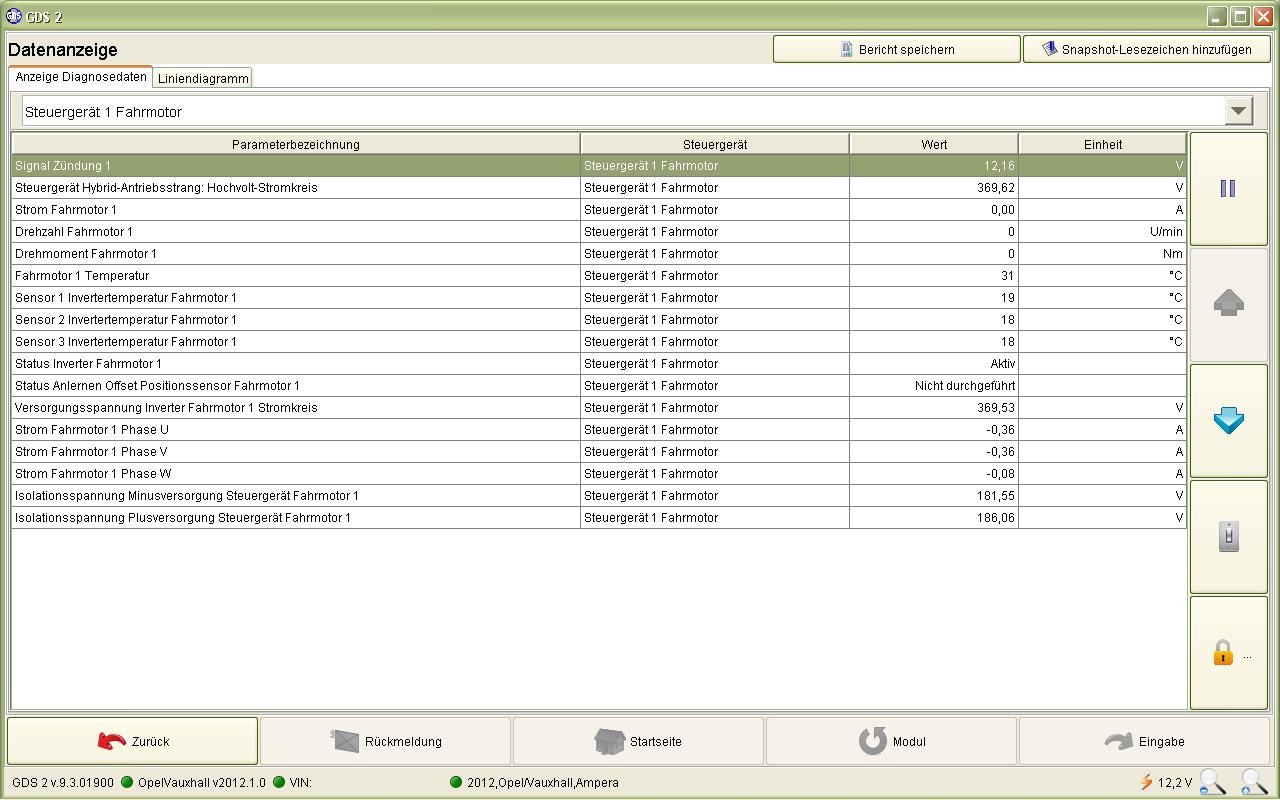Click the blue down arrow button

coord(1228,420)
